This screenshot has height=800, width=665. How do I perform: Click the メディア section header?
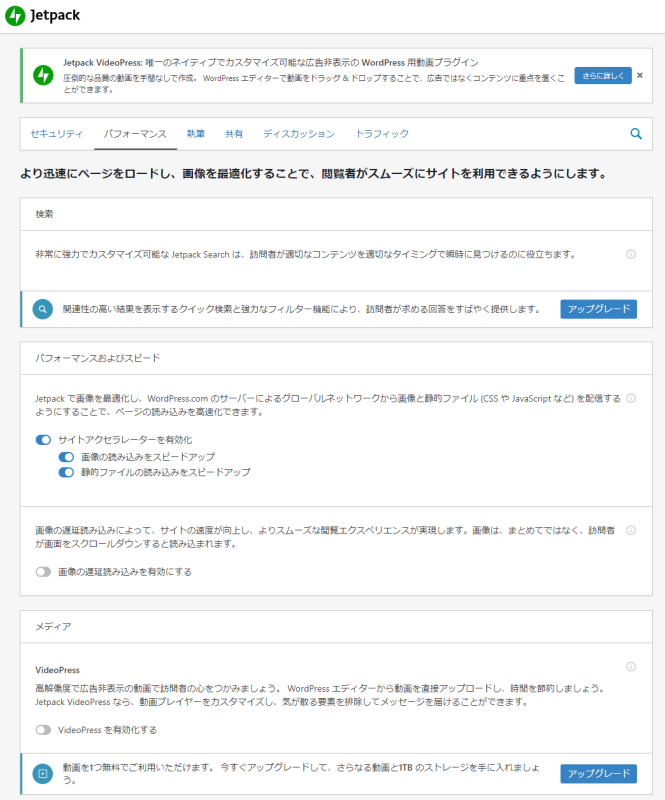pos(336,627)
